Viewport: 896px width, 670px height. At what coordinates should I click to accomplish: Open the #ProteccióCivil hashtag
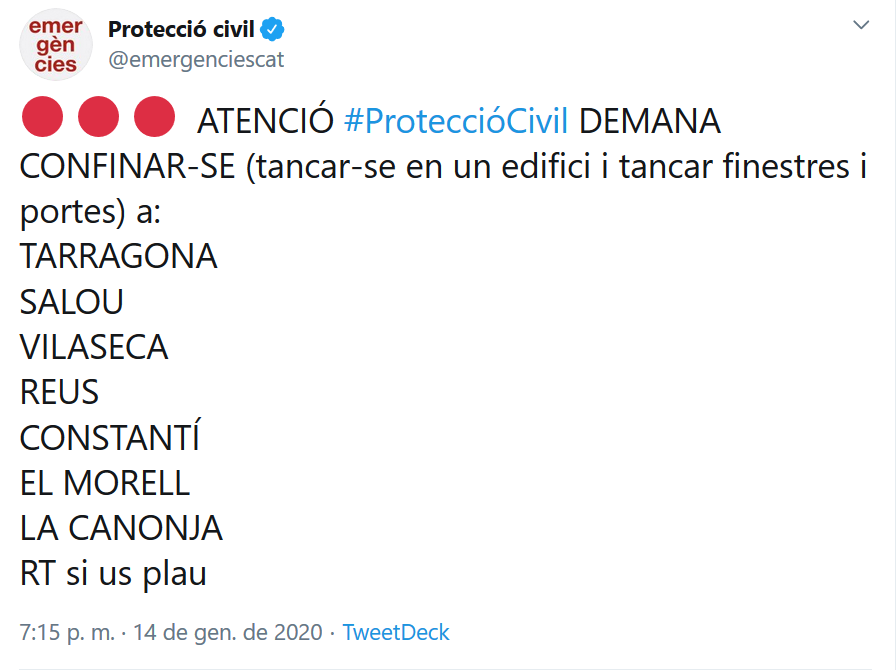tap(456, 121)
